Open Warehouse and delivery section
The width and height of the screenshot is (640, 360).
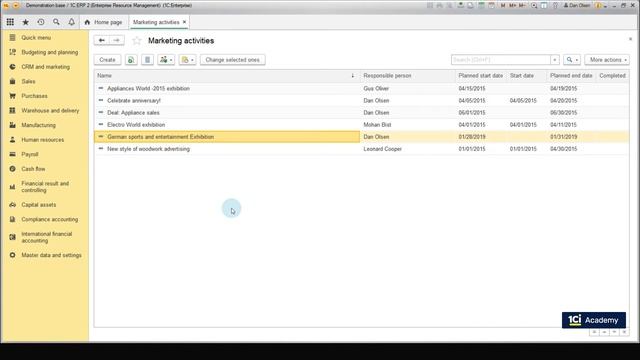[x=50, y=111]
